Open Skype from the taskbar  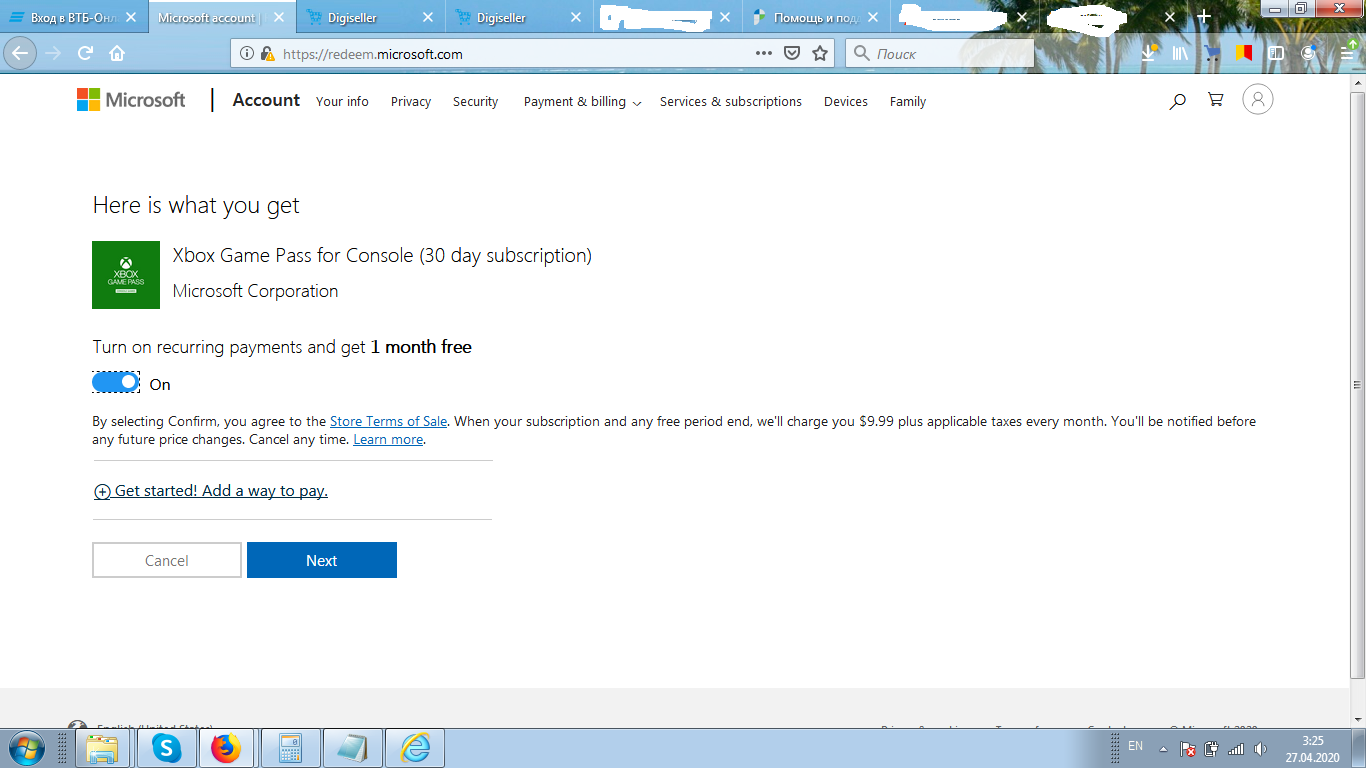(166, 748)
